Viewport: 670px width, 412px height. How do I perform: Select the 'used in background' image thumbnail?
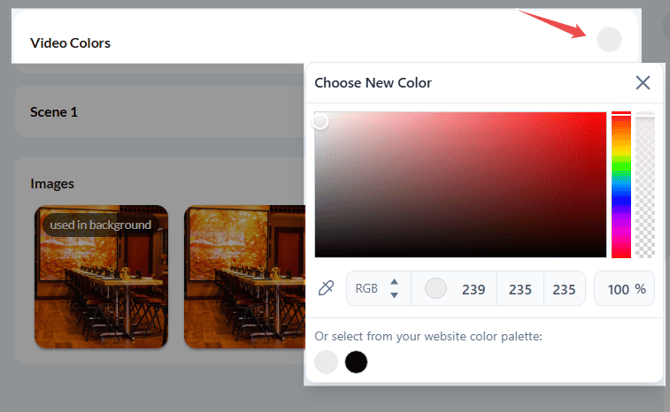pos(101,277)
